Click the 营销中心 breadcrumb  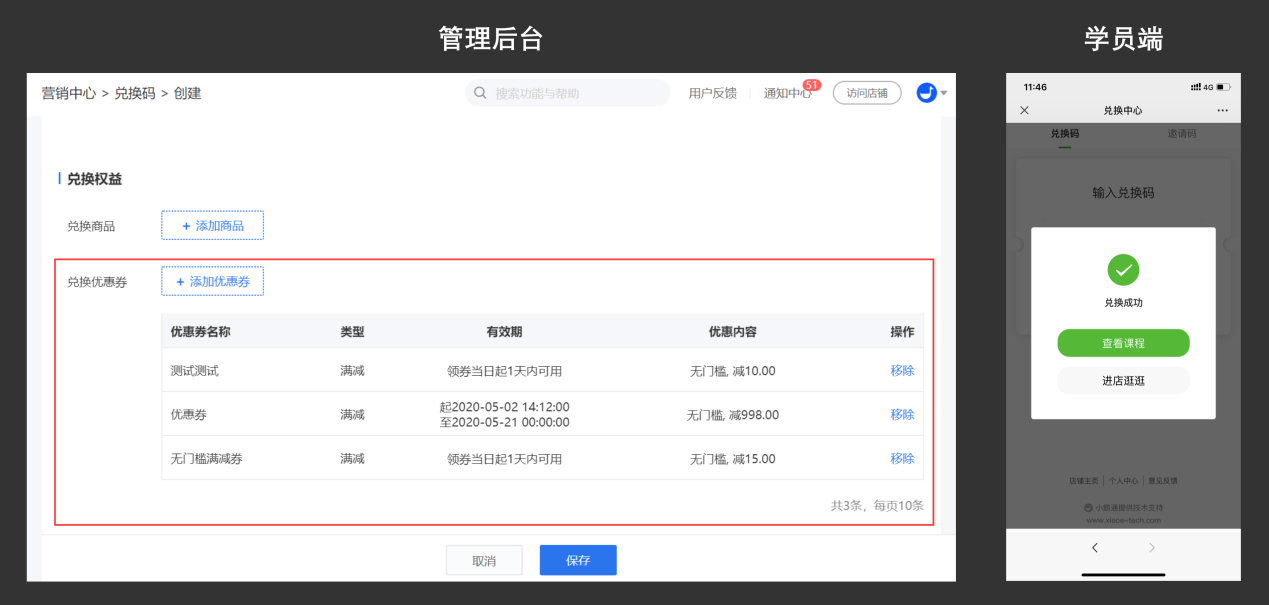click(x=69, y=93)
